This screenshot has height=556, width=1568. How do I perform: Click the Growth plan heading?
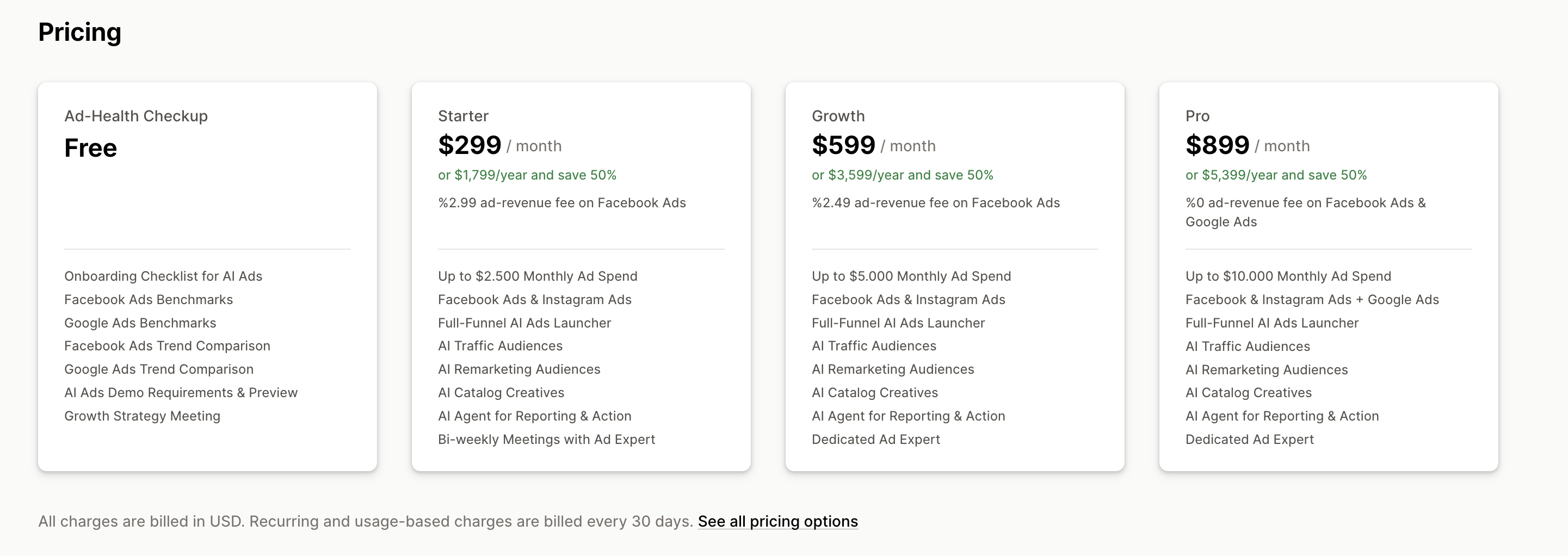(837, 116)
